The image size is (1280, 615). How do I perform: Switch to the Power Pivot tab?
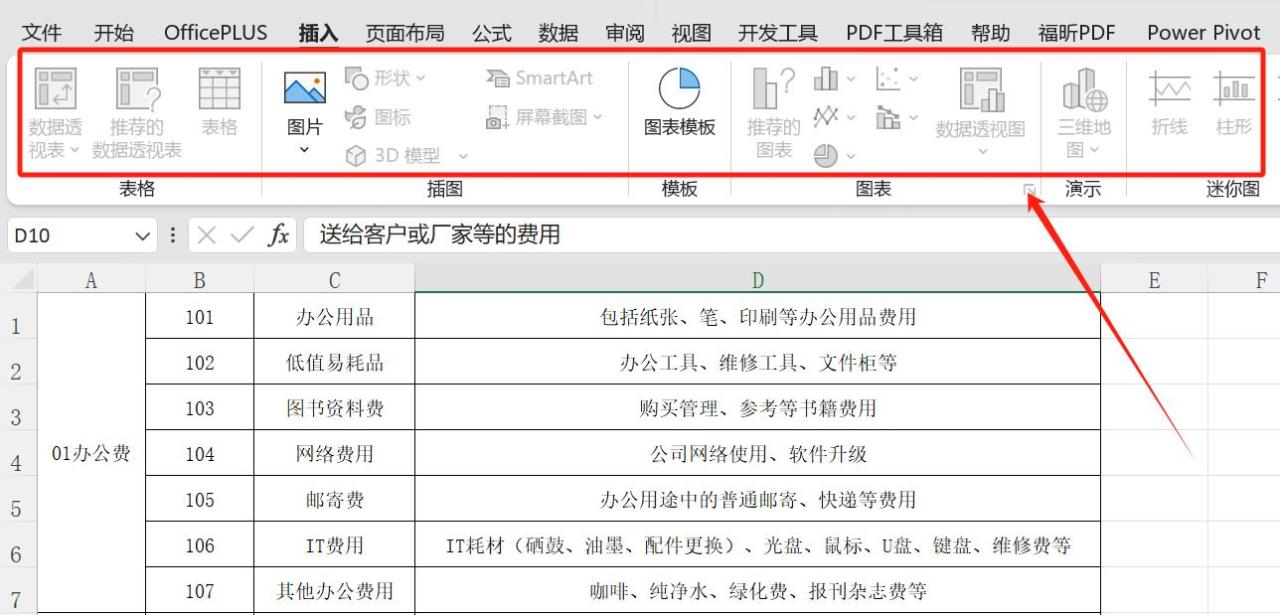(x=1204, y=32)
